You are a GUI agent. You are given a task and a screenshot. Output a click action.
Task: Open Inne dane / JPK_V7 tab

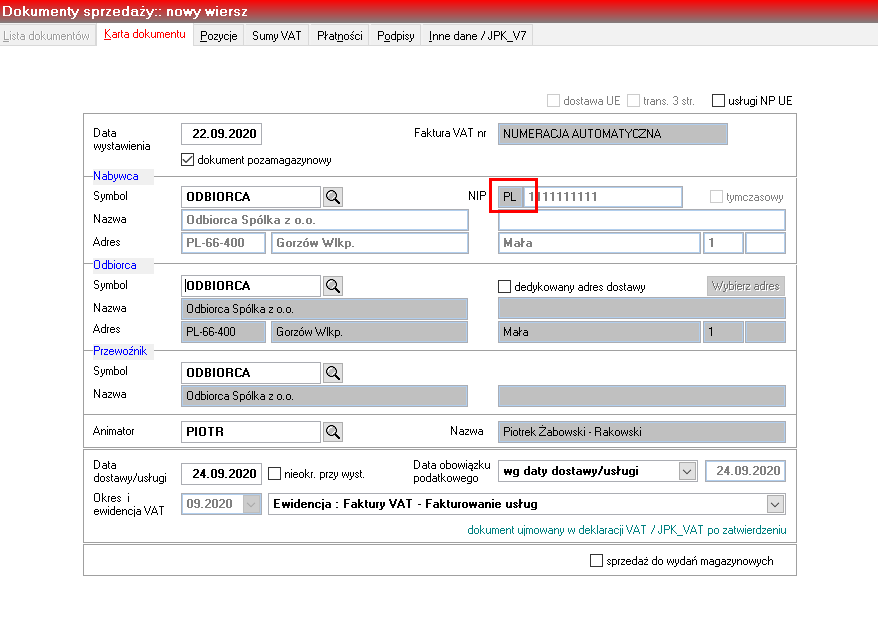pyautogui.click(x=477, y=36)
